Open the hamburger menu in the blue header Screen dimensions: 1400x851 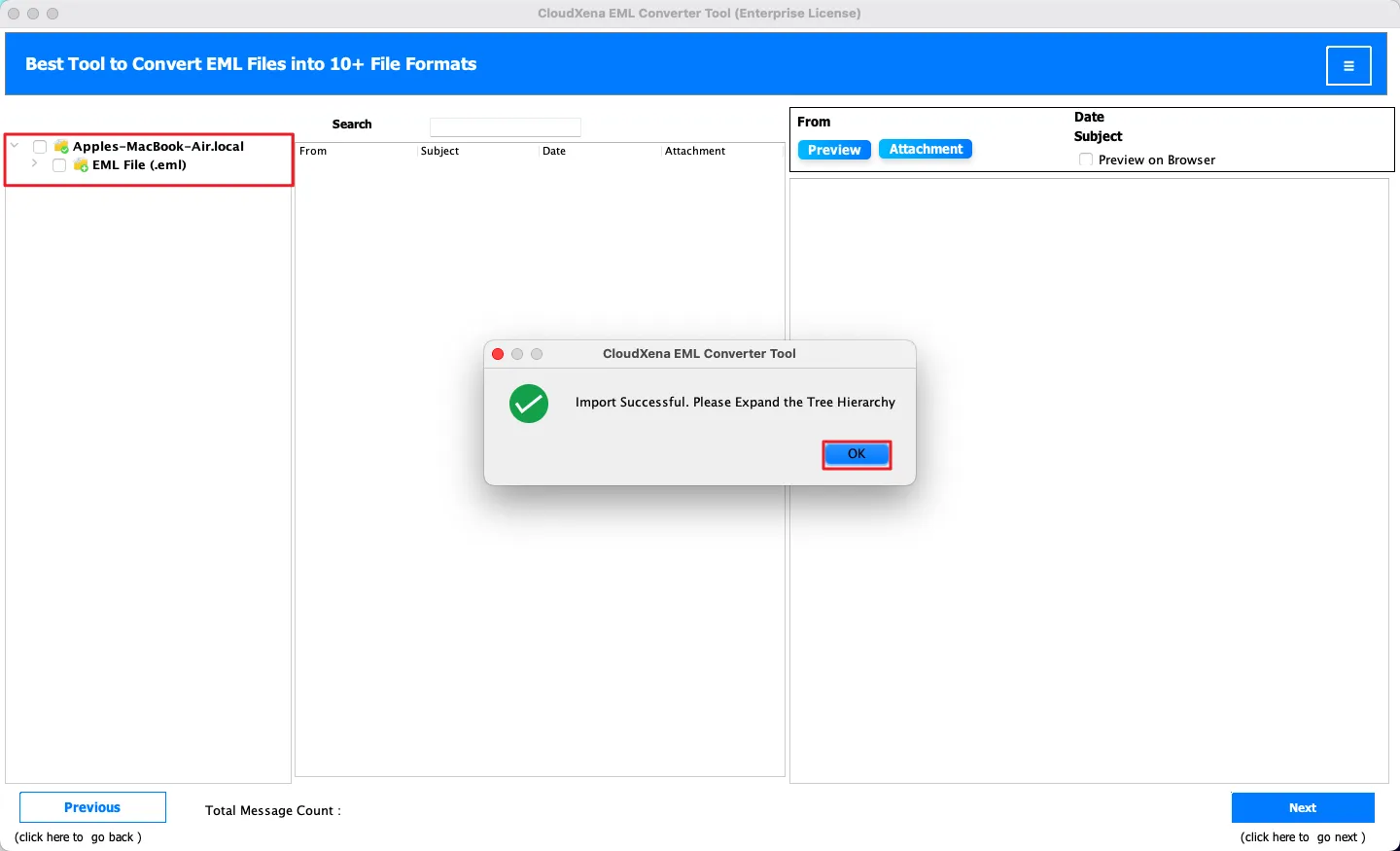click(1348, 66)
